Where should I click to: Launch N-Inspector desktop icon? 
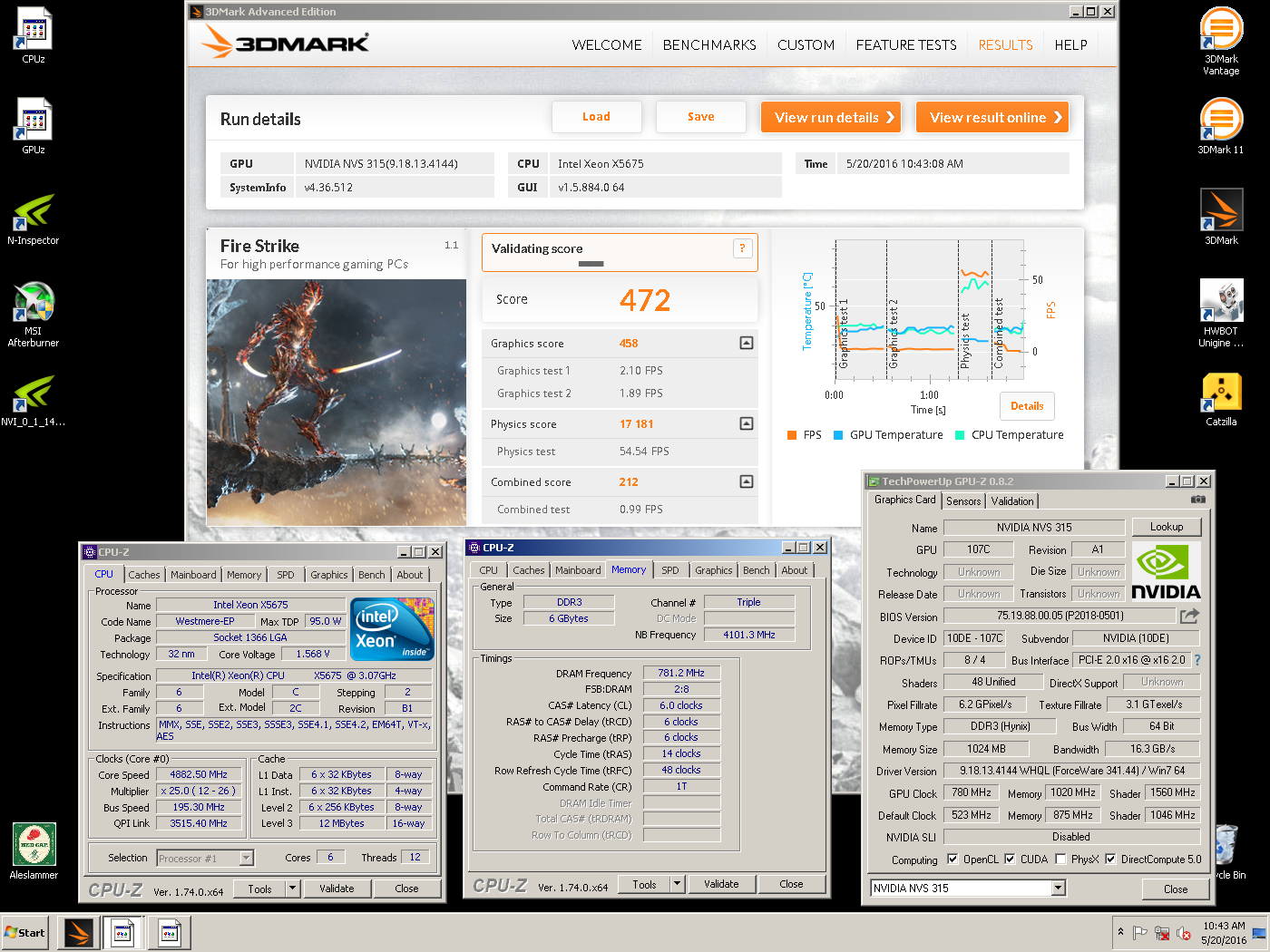34,218
